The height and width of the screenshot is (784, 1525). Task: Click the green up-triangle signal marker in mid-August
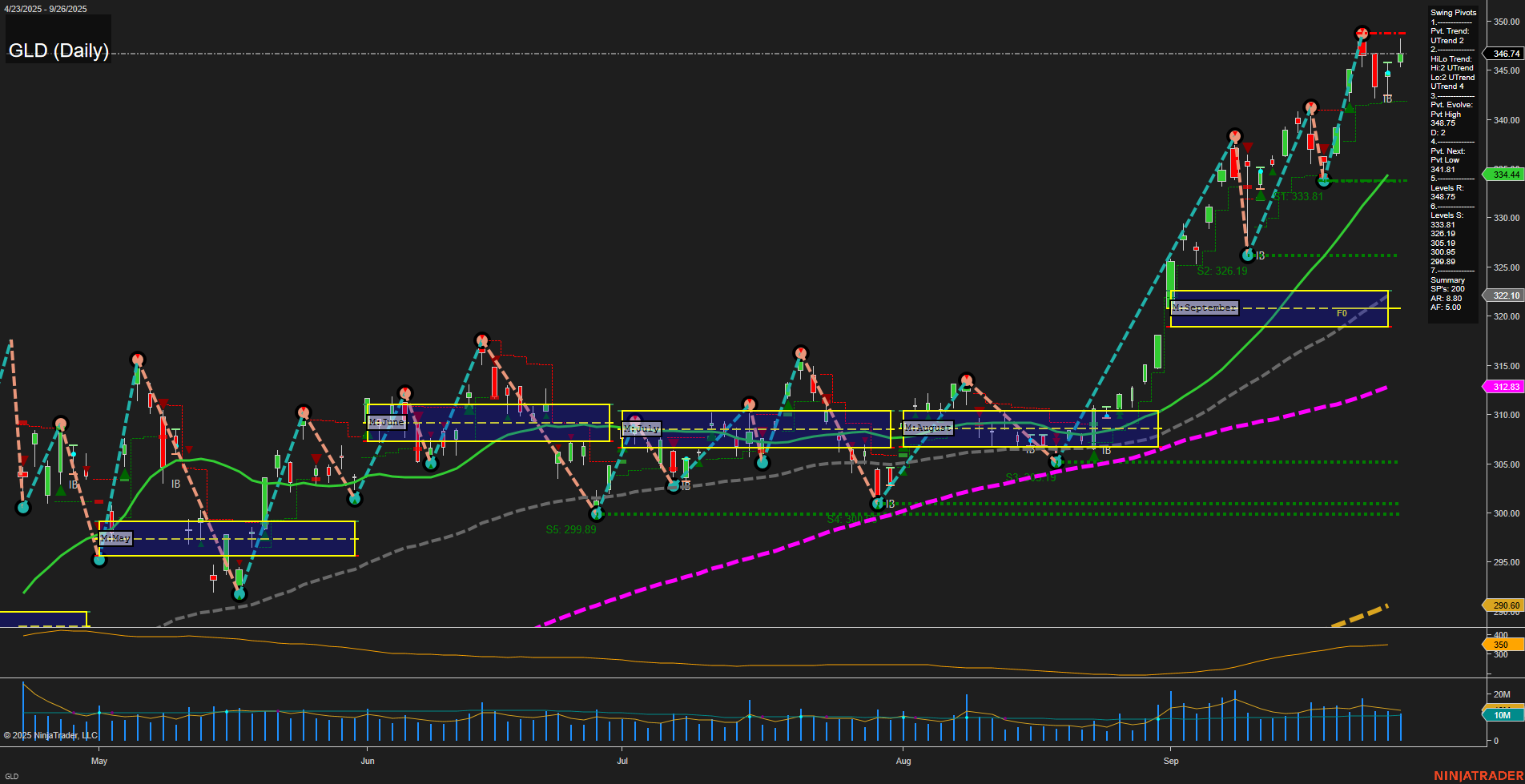point(1094,456)
